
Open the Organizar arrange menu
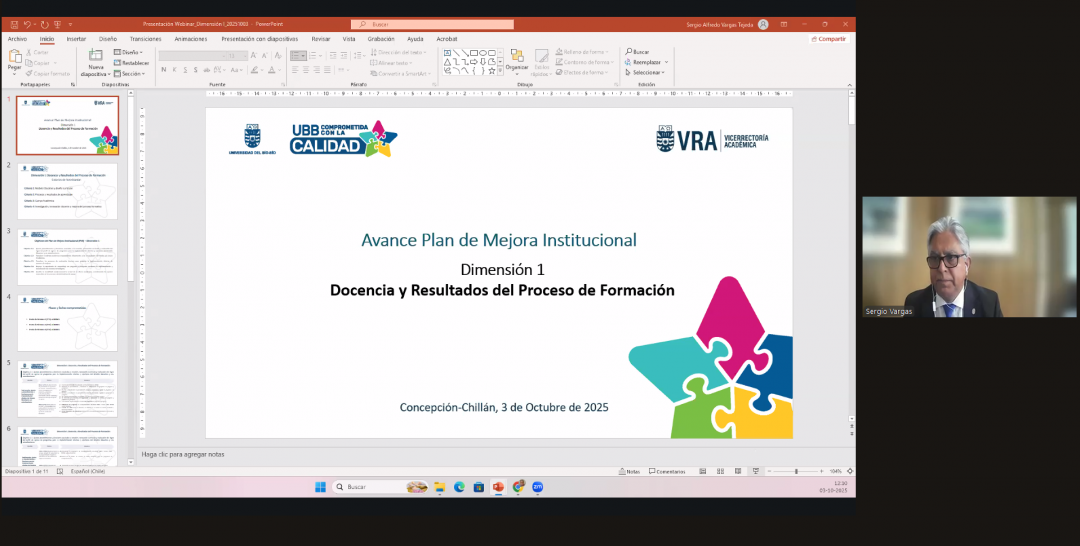pos(517,61)
